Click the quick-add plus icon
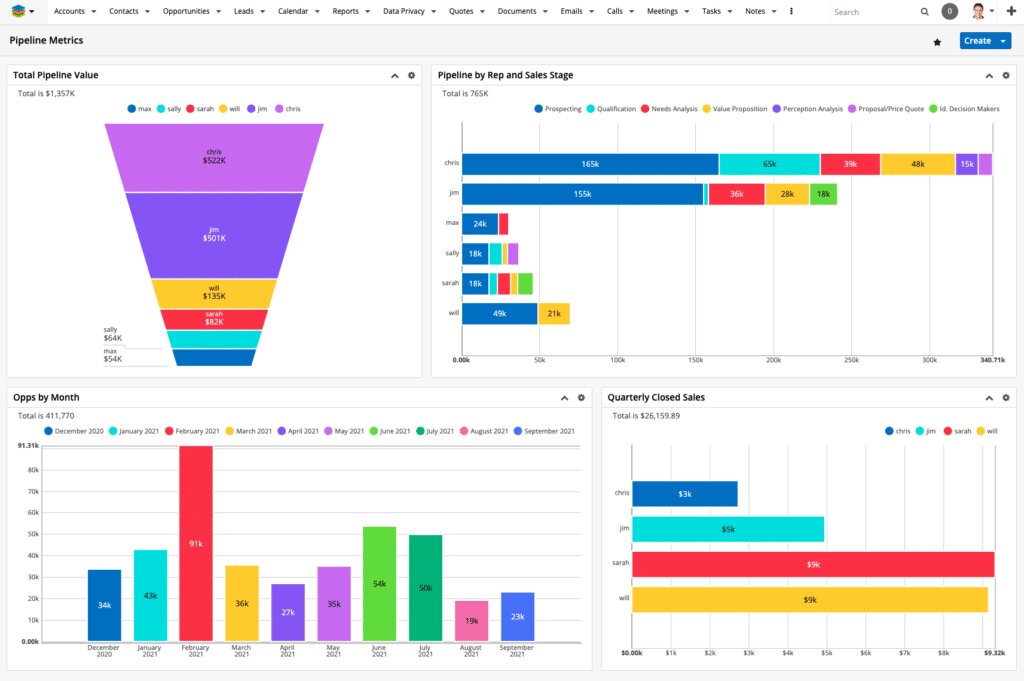The width and height of the screenshot is (1024, 681). 1013,11
